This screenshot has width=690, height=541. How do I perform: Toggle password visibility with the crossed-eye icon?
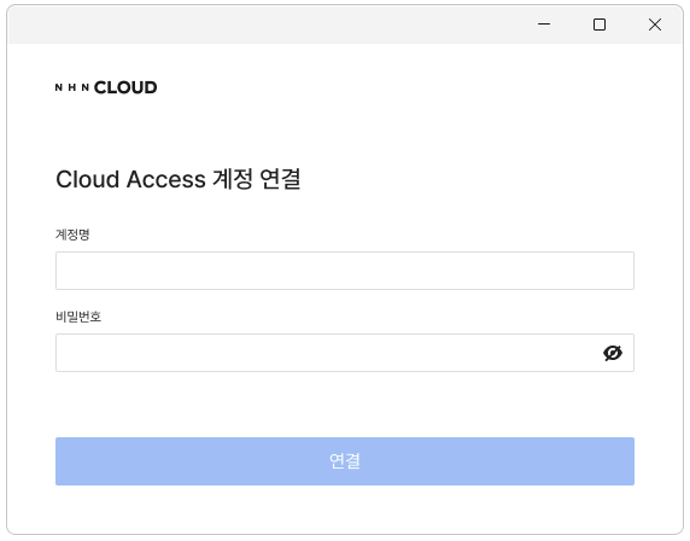pos(612,353)
